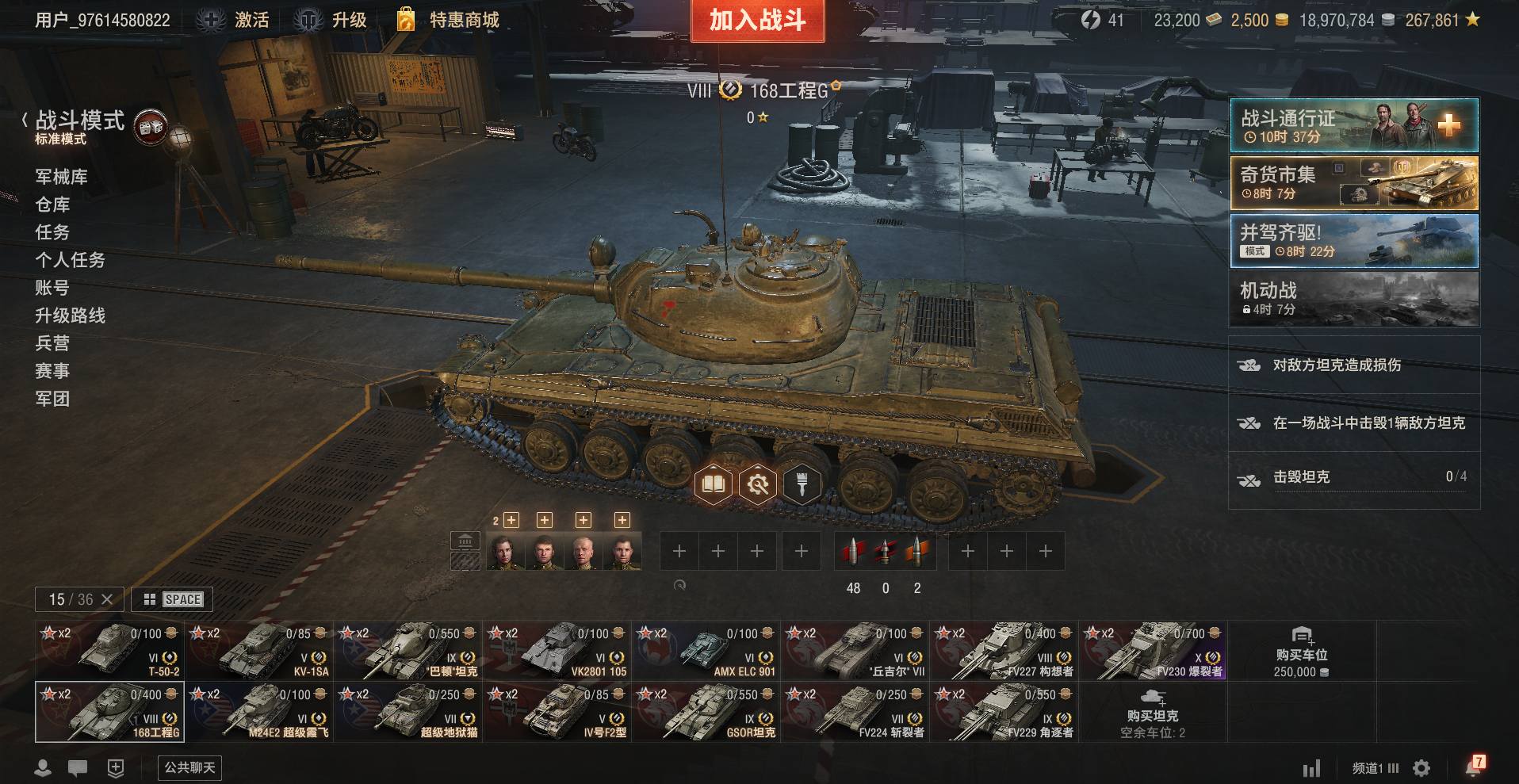Toggle the SPACE grid view of carousel
This screenshot has height=784, width=1519.
pos(172,599)
